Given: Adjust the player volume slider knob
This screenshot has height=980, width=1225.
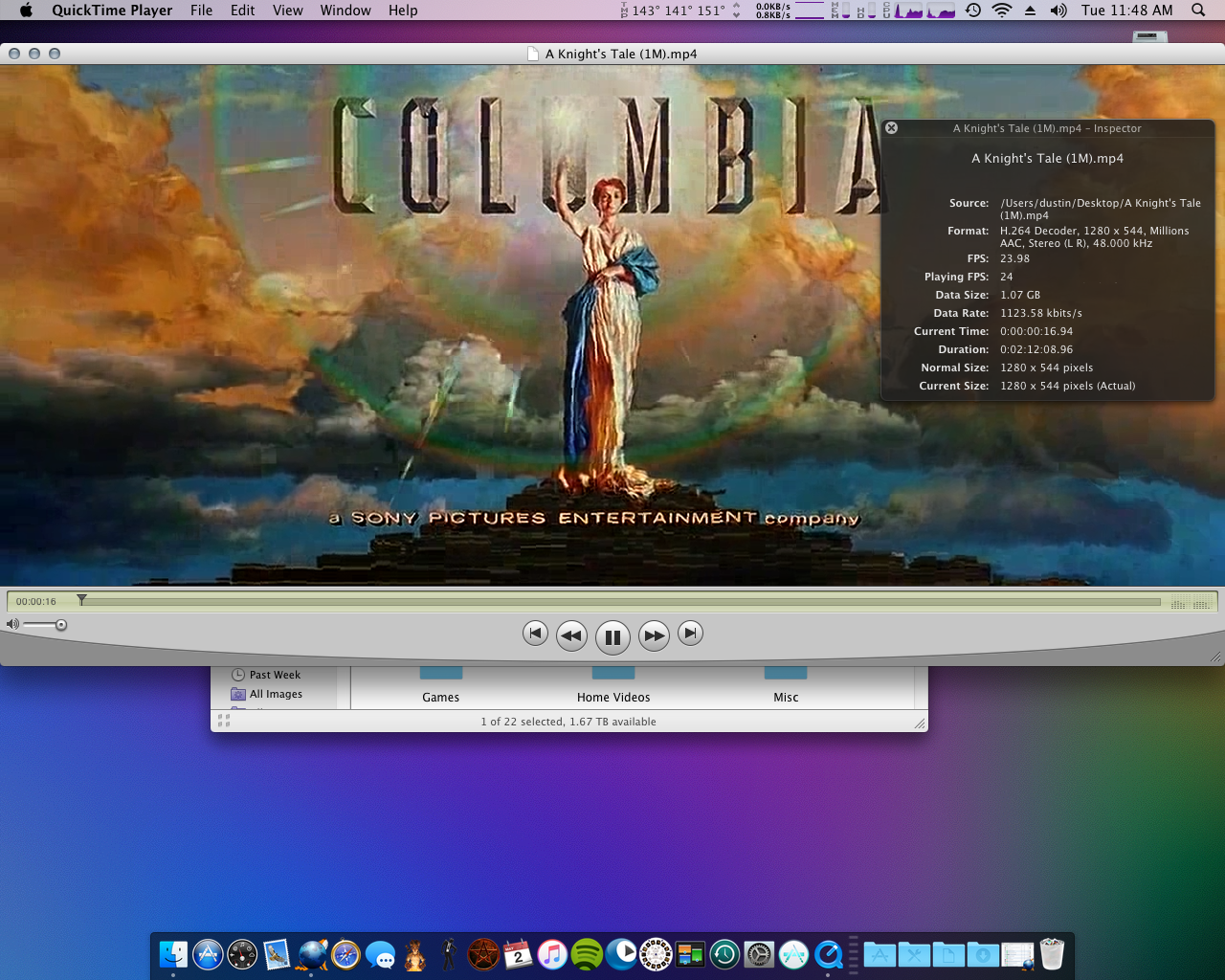Looking at the screenshot, I should click(61, 625).
